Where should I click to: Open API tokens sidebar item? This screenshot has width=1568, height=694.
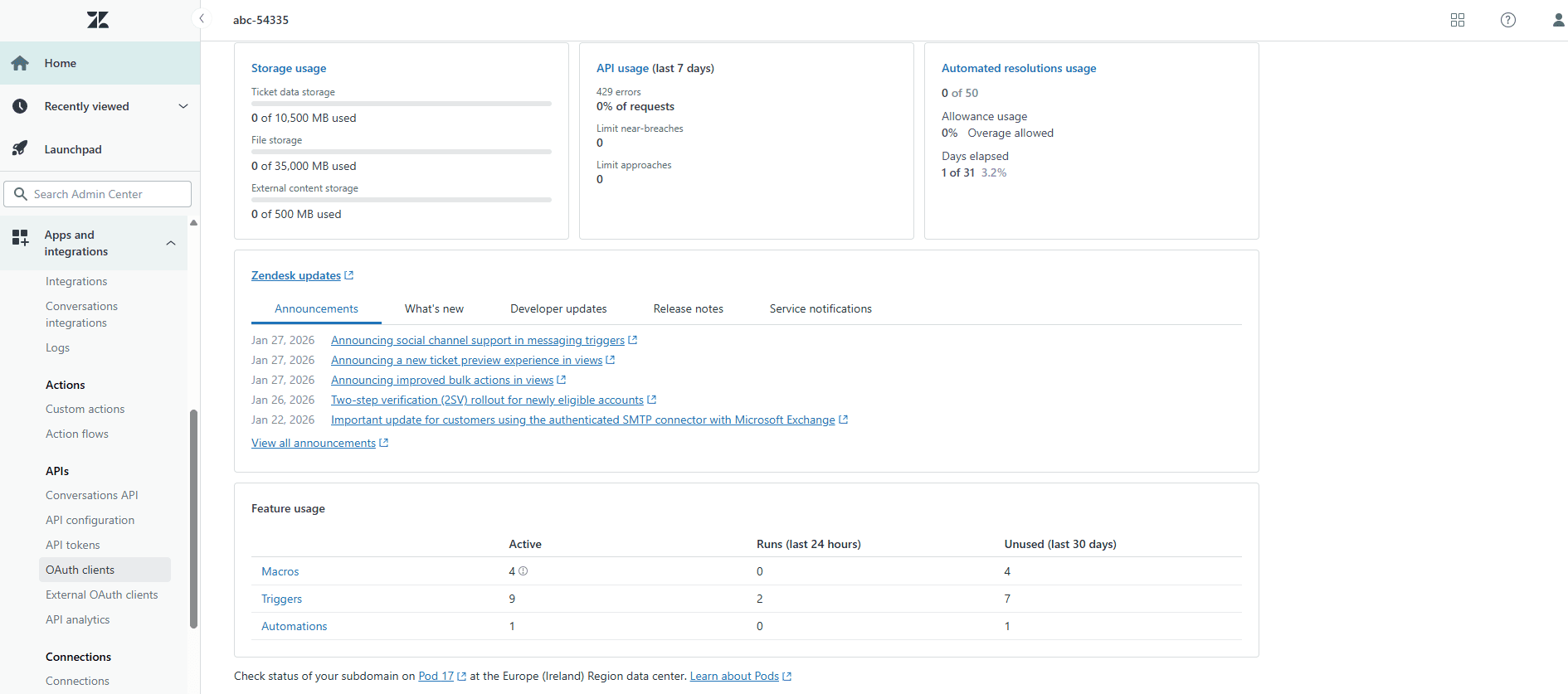pyautogui.click(x=72, y=545)
